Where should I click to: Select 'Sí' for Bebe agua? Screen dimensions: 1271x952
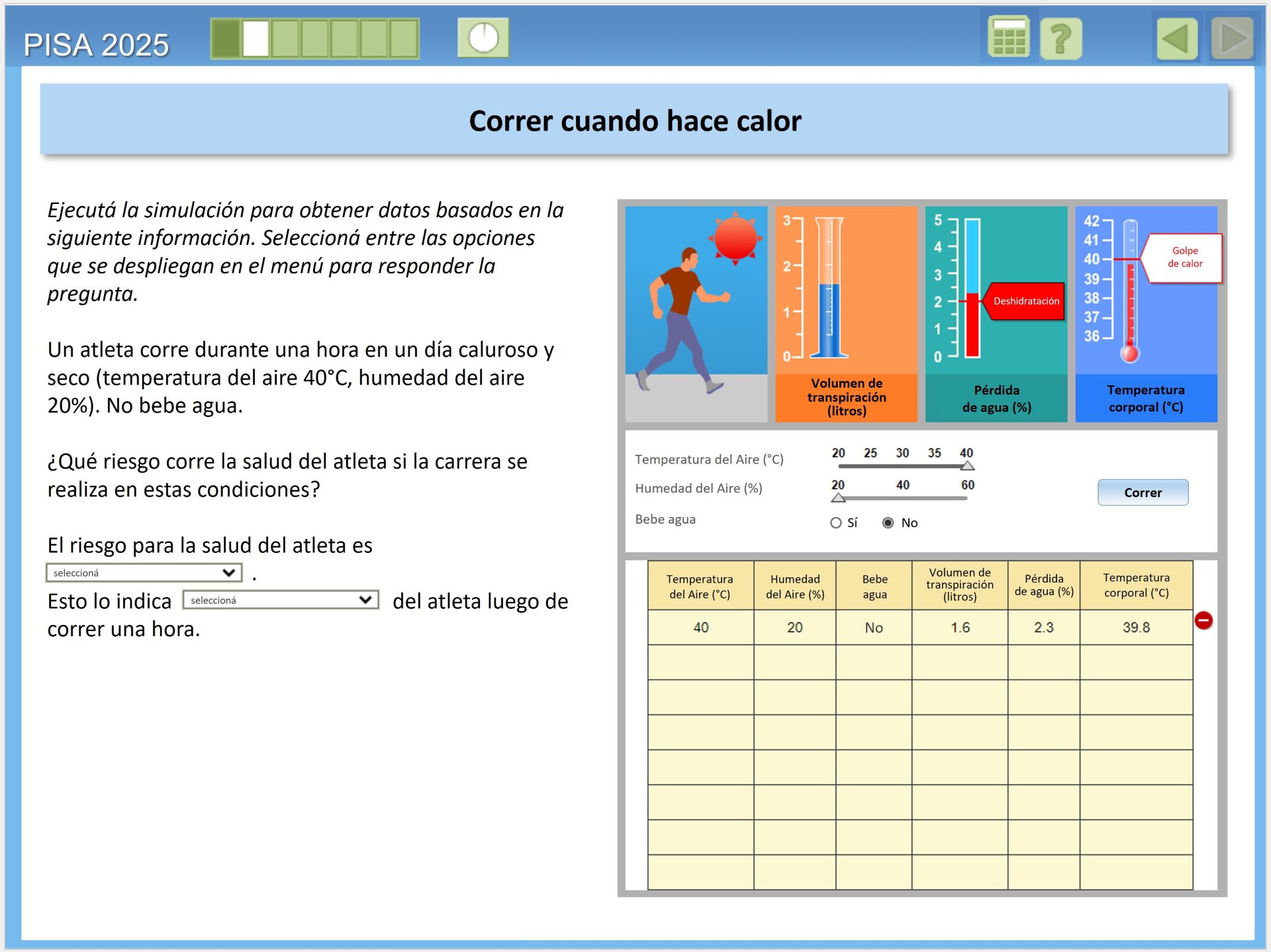point(836,523)
